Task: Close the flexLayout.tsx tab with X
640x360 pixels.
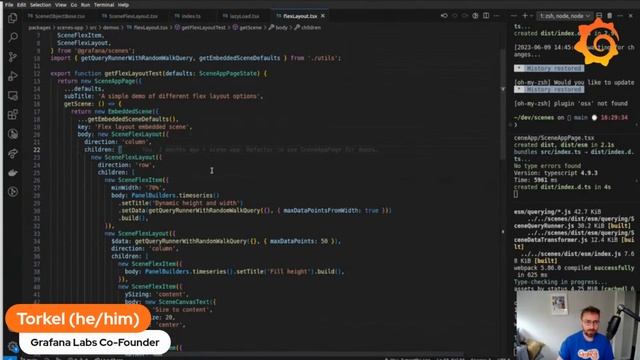Action: tap(323, 16)
